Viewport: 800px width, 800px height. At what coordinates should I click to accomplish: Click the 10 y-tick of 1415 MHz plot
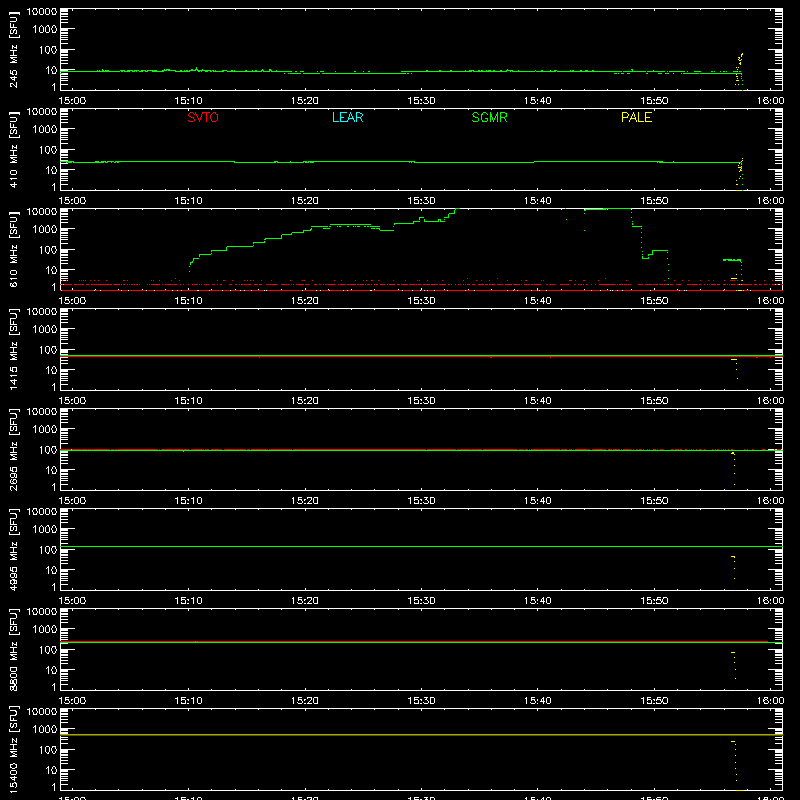pyautogui.click(x=51, y=370)
